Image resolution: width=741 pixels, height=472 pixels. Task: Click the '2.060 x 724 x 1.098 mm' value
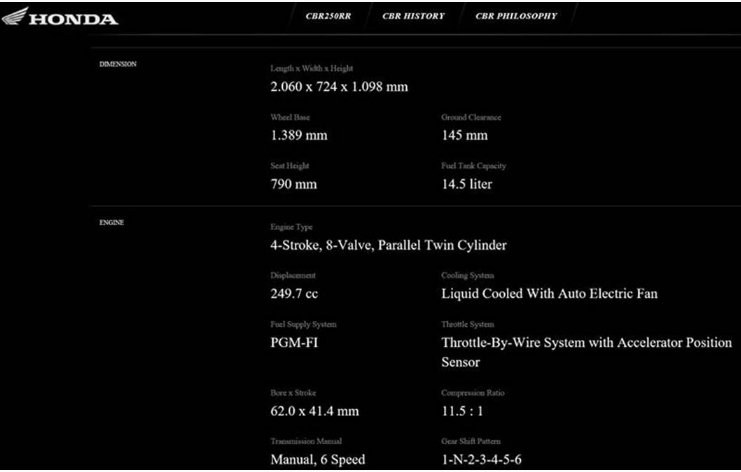click(x=339, y=87)
